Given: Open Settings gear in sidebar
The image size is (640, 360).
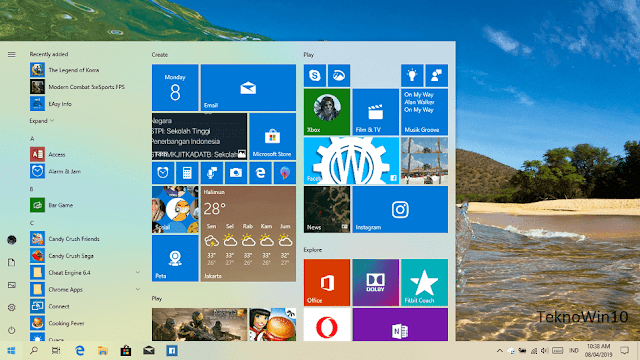Looking at the screenshot, I should pos(11,307).
